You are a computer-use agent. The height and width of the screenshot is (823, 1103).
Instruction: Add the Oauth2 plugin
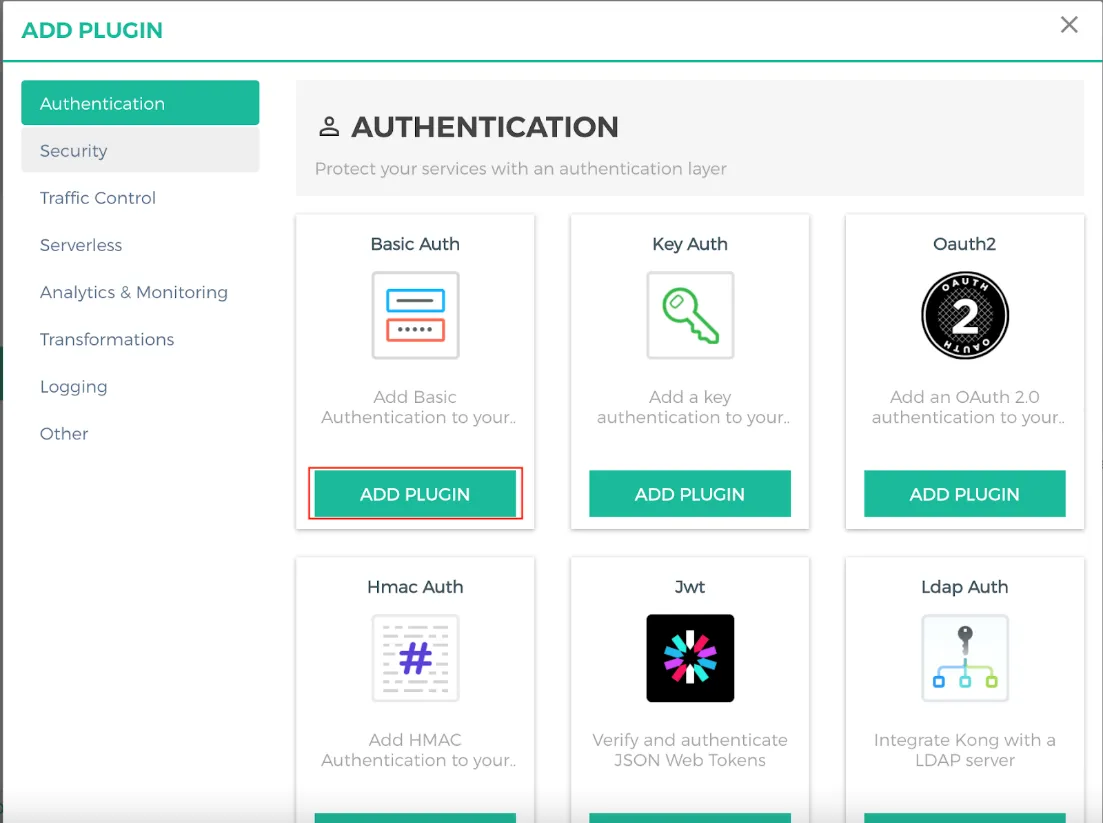pos(964,494)
